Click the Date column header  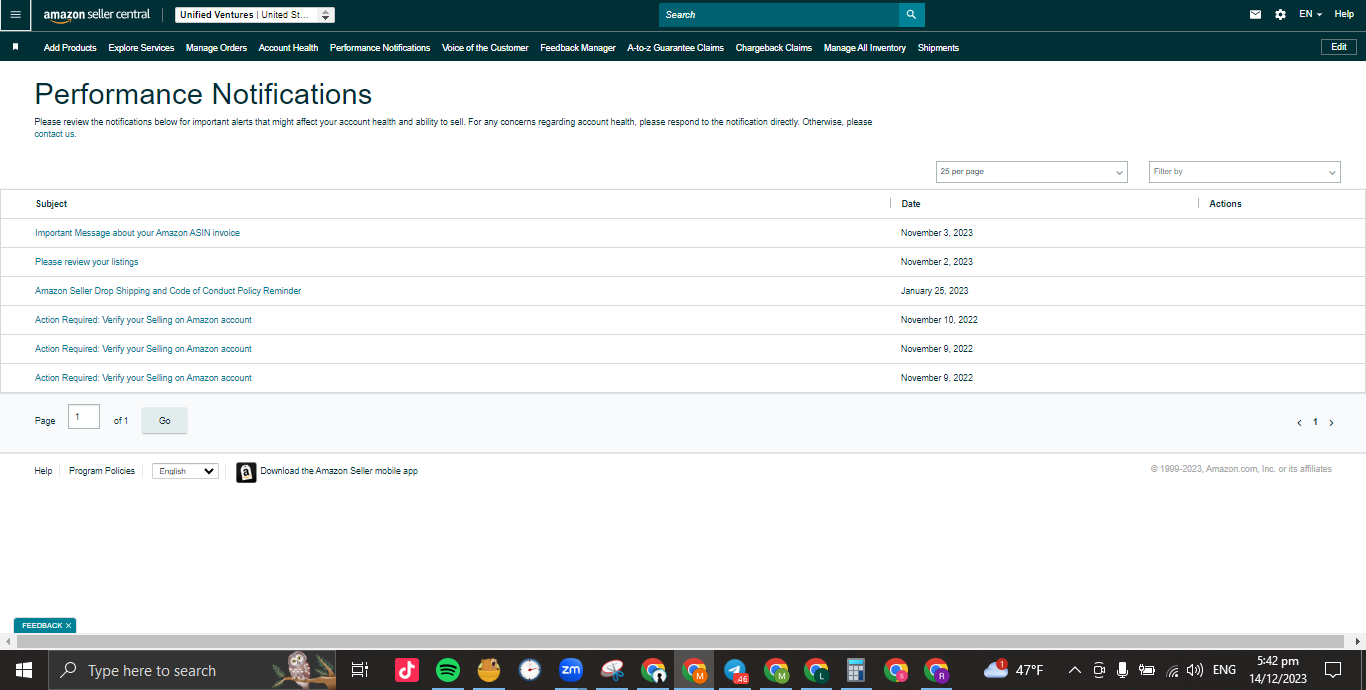tap(911, 204)
